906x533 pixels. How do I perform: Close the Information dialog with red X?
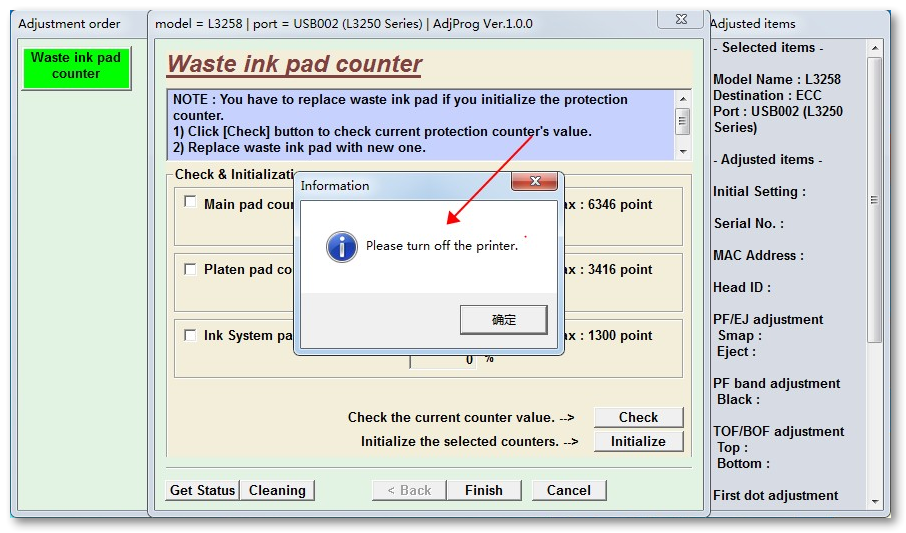coord(534,182)
